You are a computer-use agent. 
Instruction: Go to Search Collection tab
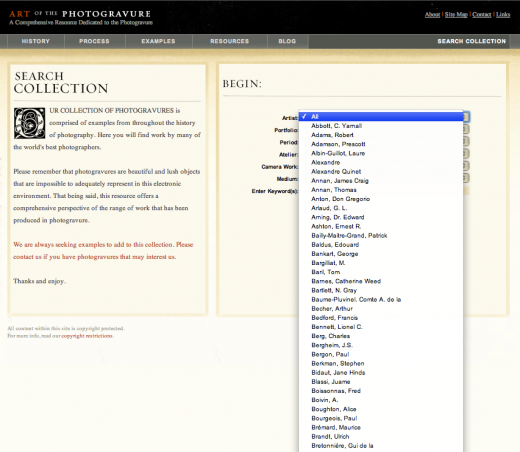coord(472,41)
